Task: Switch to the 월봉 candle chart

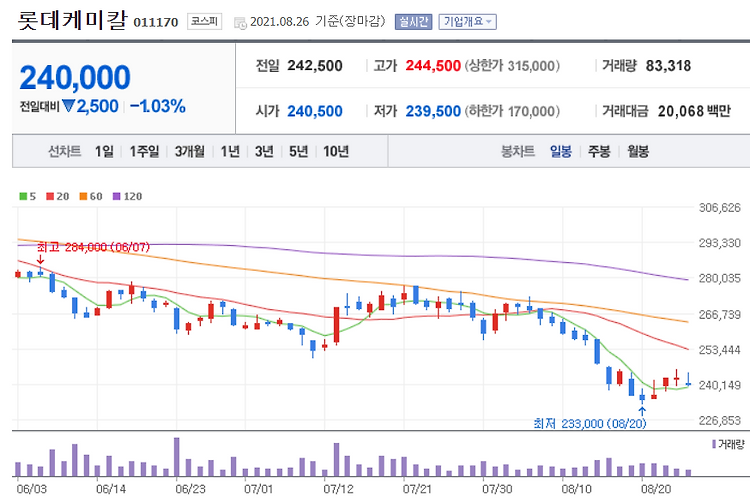Action: pos(638,152)
